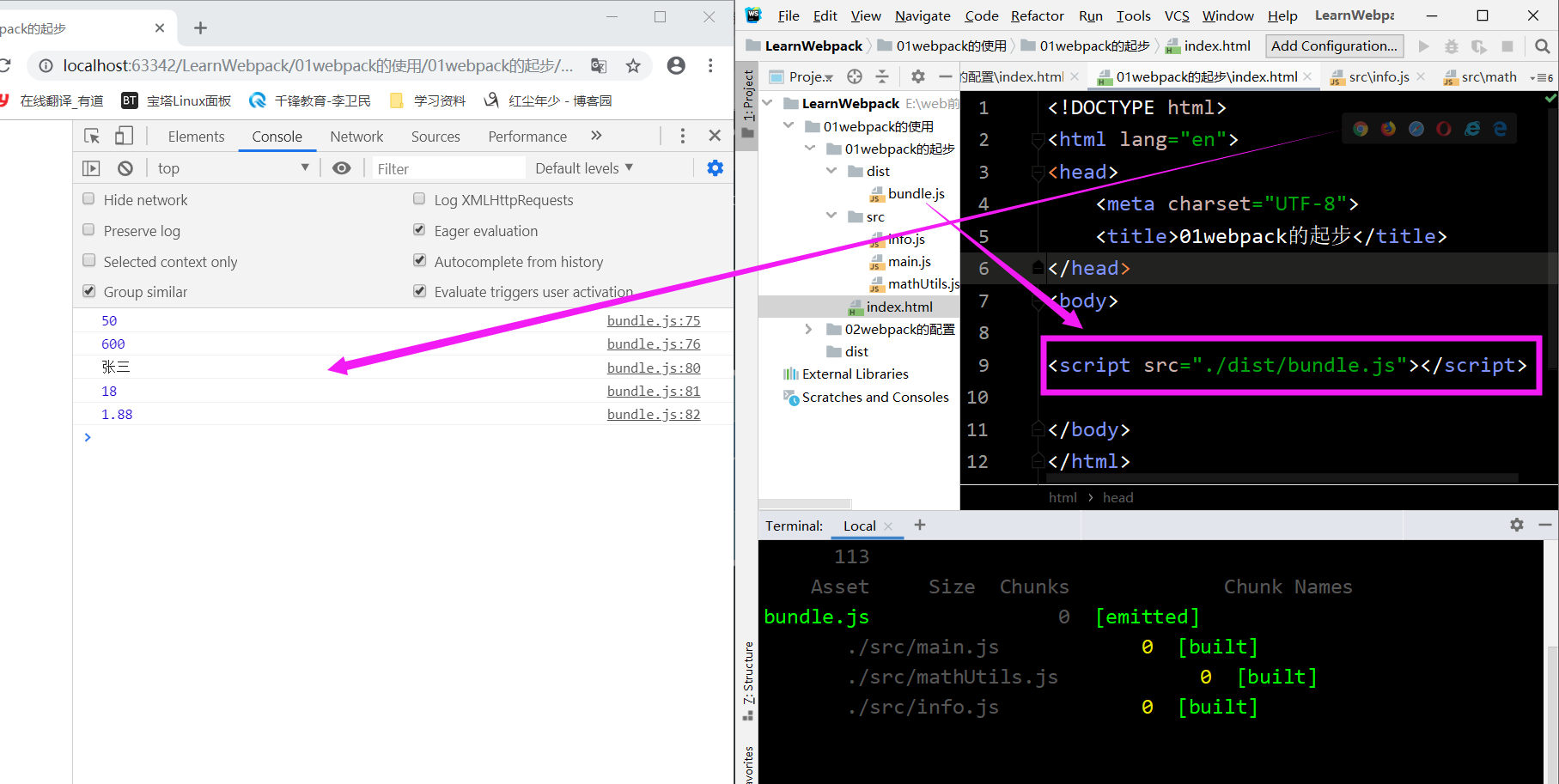The width and height of the screenshot is (1559, 784).
Task: Uncheck Eager evaluation checkbox
Action: pos(419,230)
